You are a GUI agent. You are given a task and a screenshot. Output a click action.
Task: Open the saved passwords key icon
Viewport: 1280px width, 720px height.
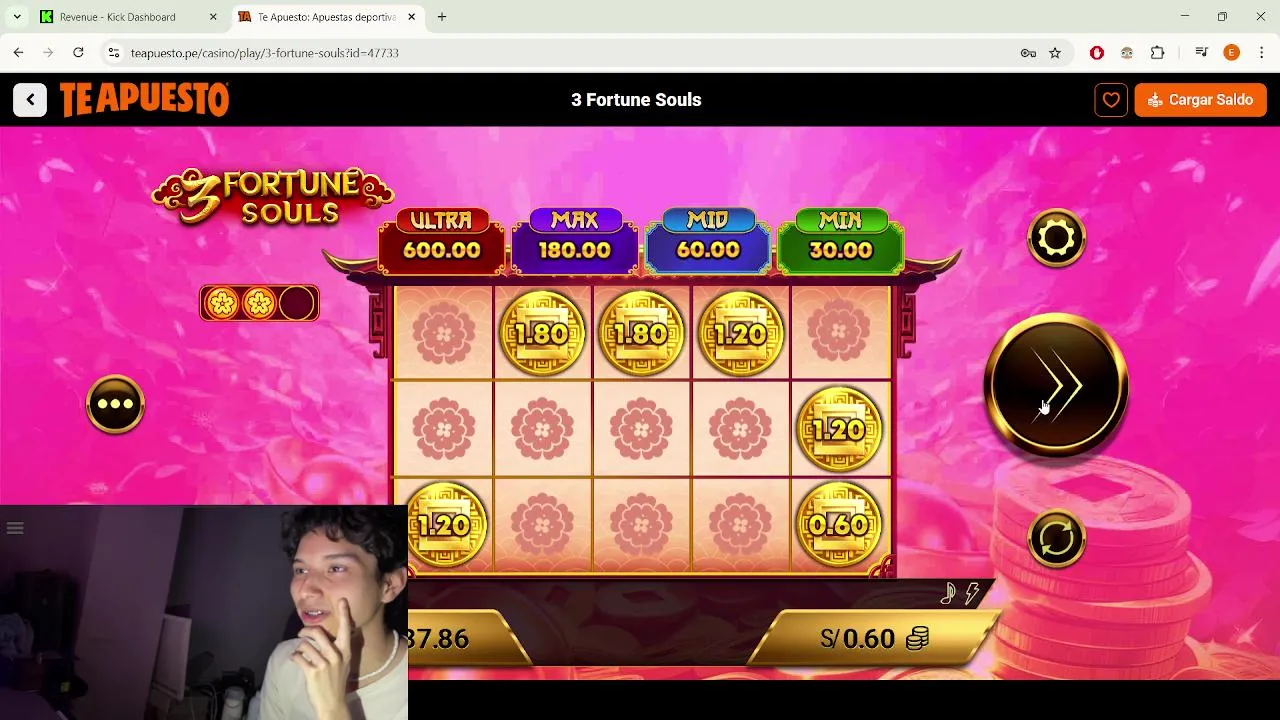pyautogui.click(x=1028, y=53)
